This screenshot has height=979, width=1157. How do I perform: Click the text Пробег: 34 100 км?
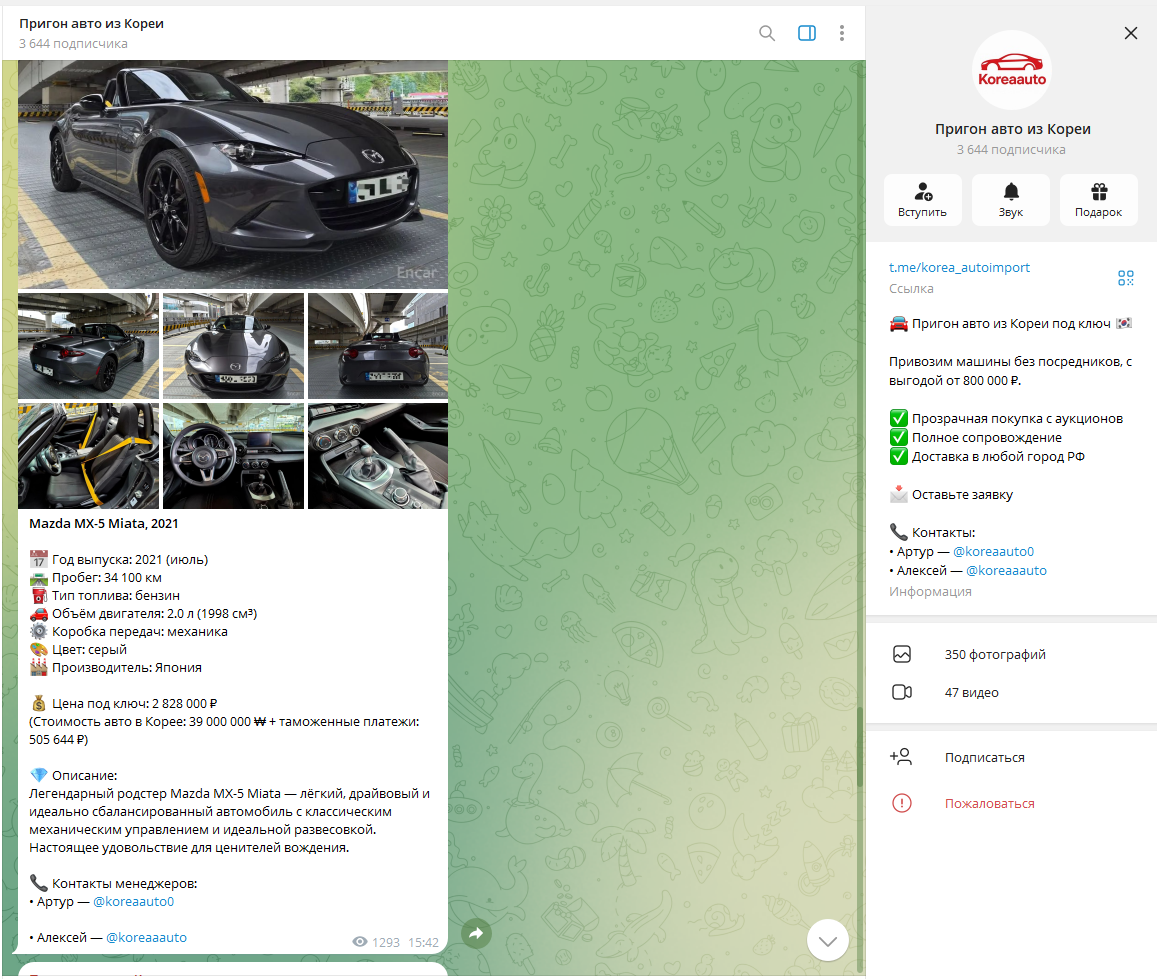pos(106,577)
